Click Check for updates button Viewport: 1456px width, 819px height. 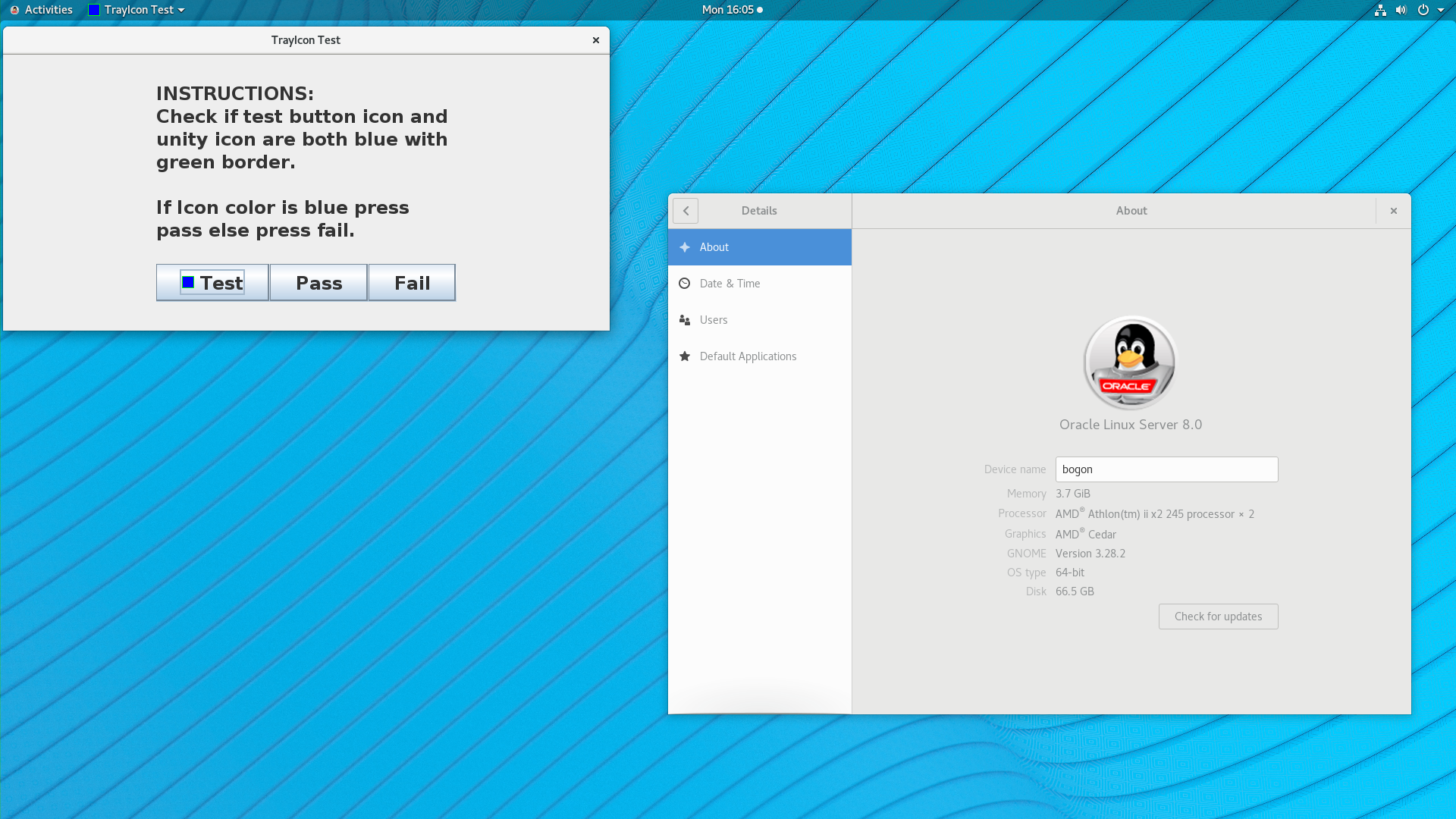point(1218,617)
